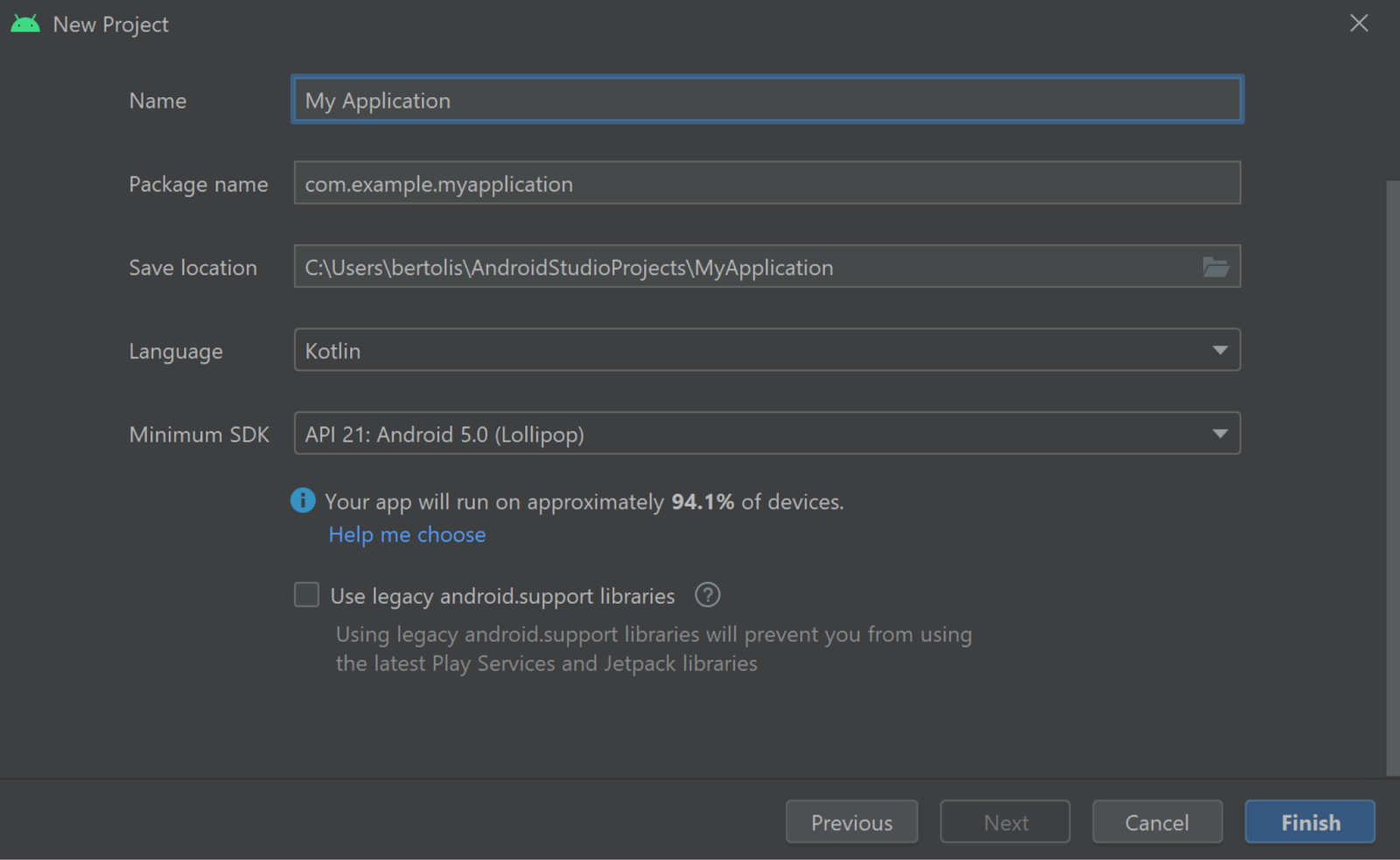Click the blue info icon beside device percentage
This screenshot has height=860, width=1400.
pyautogui.click(x=303, y=500)
